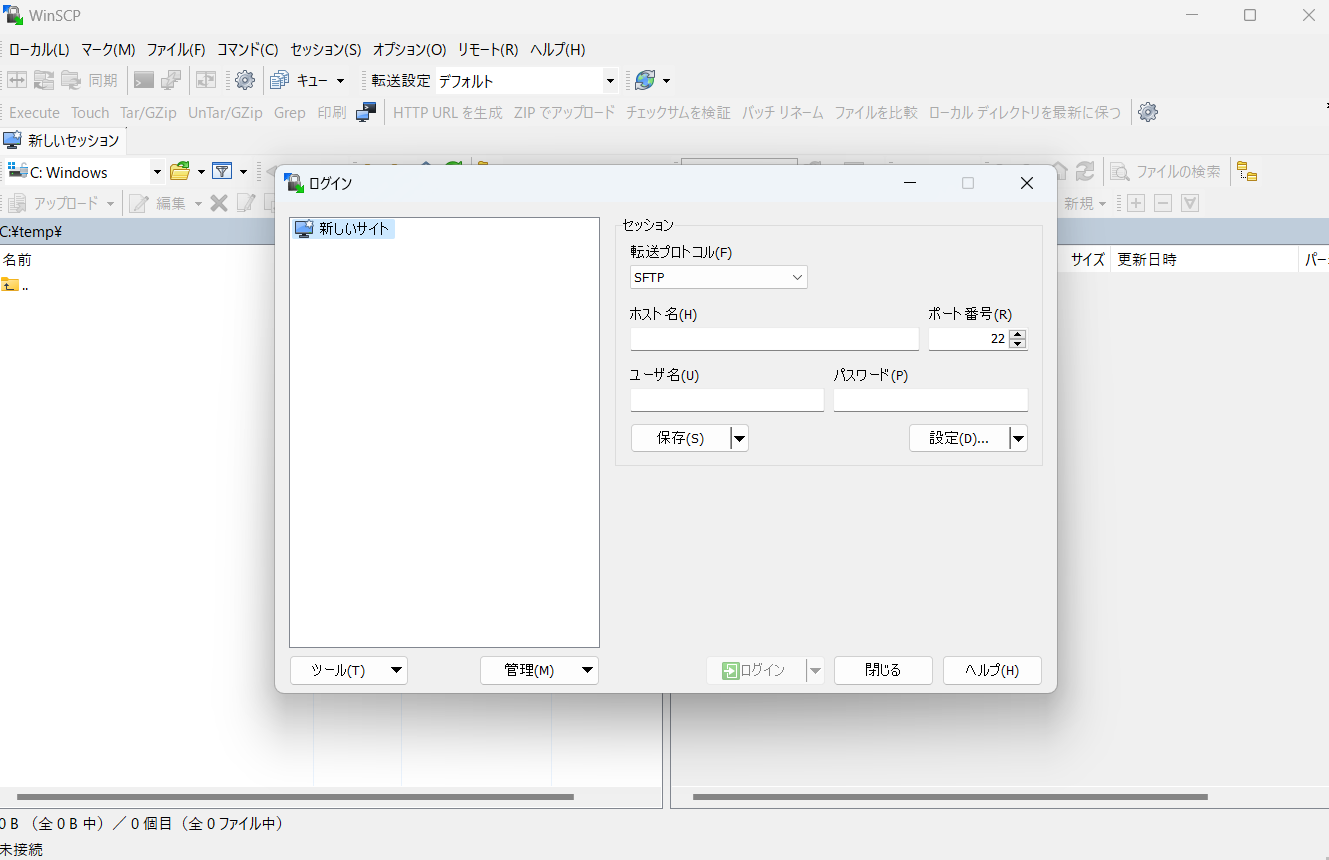The width and height of the screenshot is (1329, 860).
Task: Click the ポート番号 field showing 22
Action: (968, 339)
